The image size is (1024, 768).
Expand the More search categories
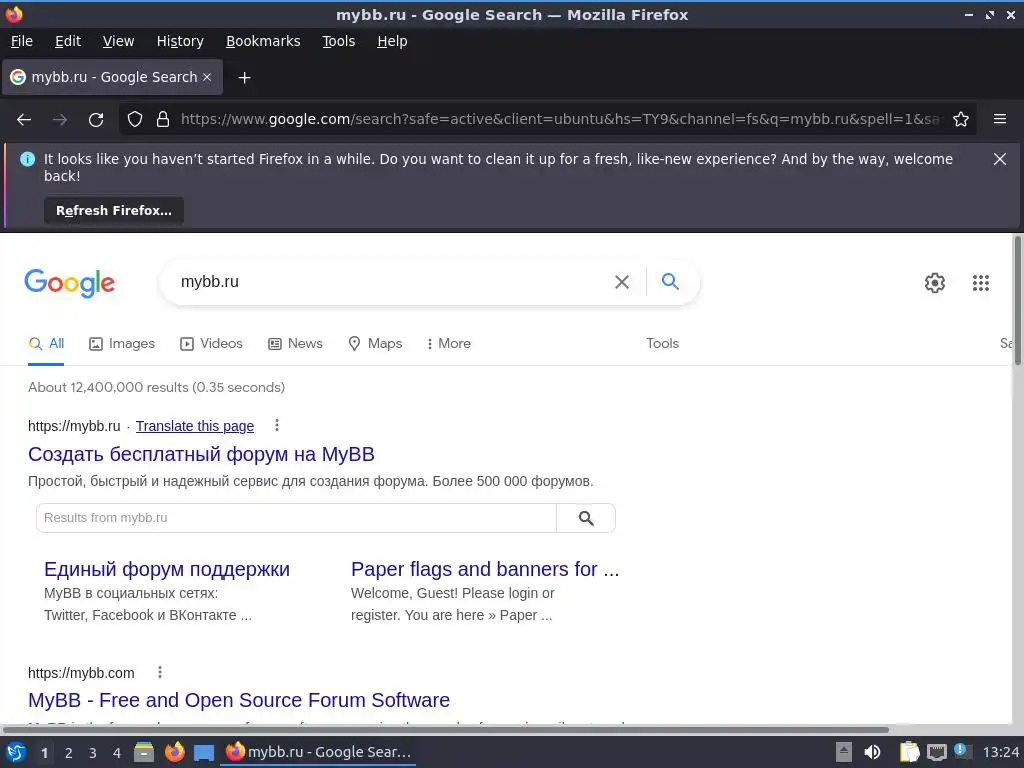(449, 344)
